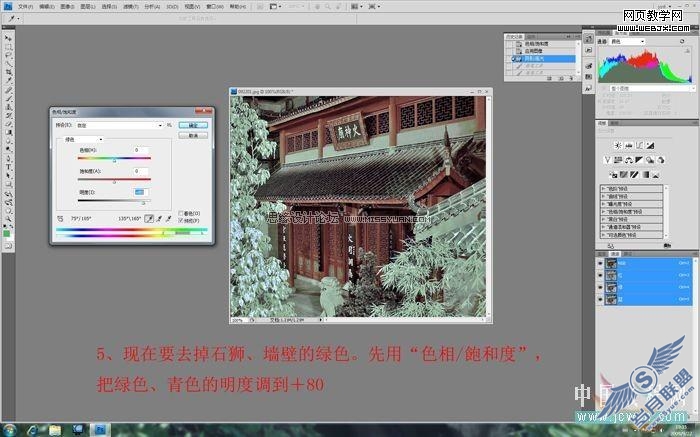Click the Threshold adjustment icon
Viewport: 700px width, 437px height.
tap(634, 175)
